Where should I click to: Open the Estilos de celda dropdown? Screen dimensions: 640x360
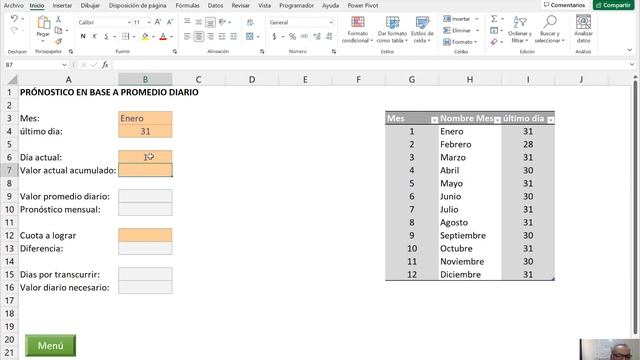coord(422,29)
